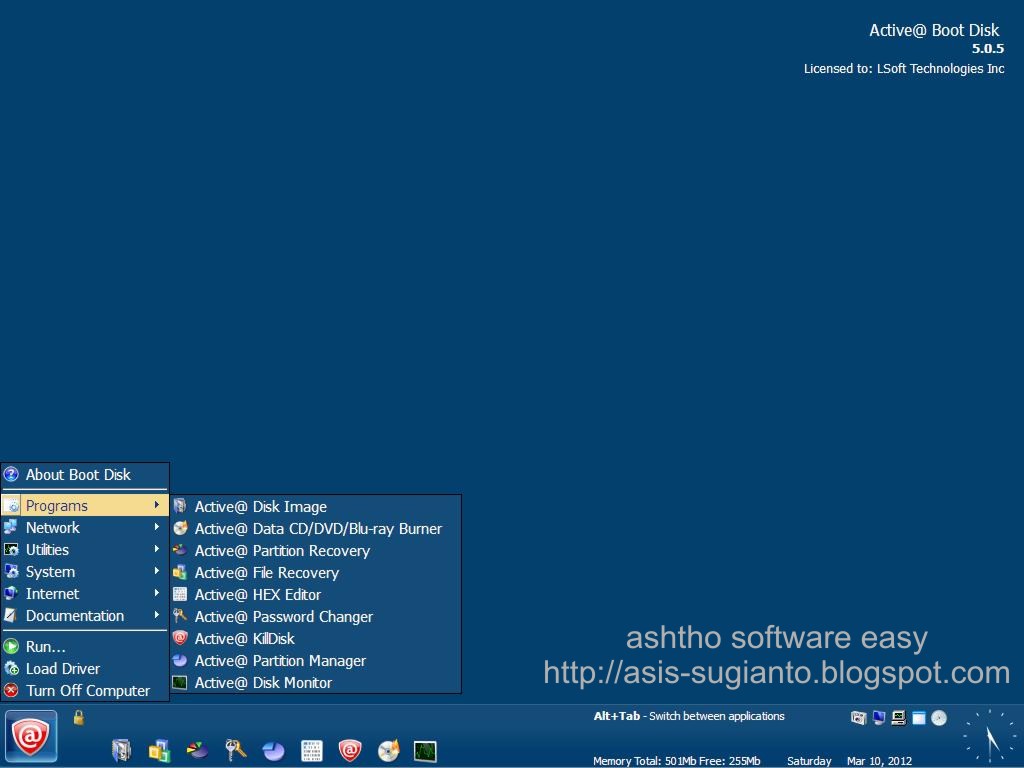Image resolution: width=1024 pixels, height=768 pixels.
Task: Open Disk Monitor green graph icon in taskbar
Action: 425,751
